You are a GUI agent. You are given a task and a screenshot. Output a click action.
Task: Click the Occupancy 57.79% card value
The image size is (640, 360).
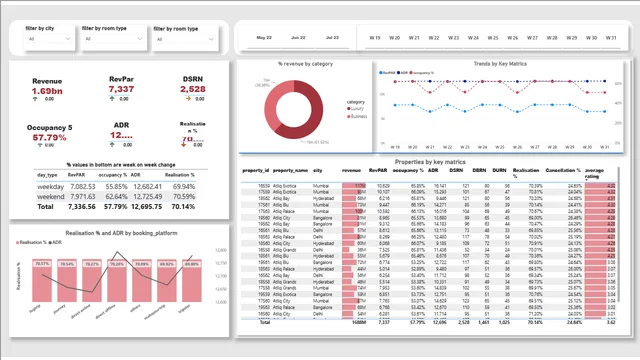(49, 138)
